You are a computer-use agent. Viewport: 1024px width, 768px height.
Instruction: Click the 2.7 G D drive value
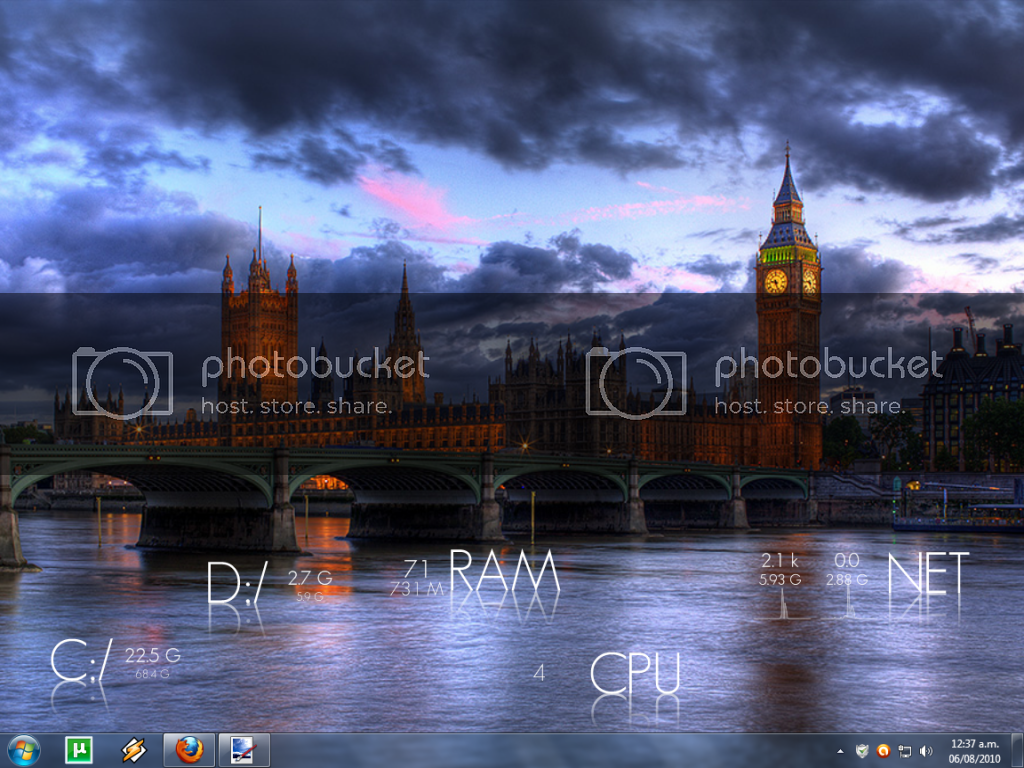(309, 578)
